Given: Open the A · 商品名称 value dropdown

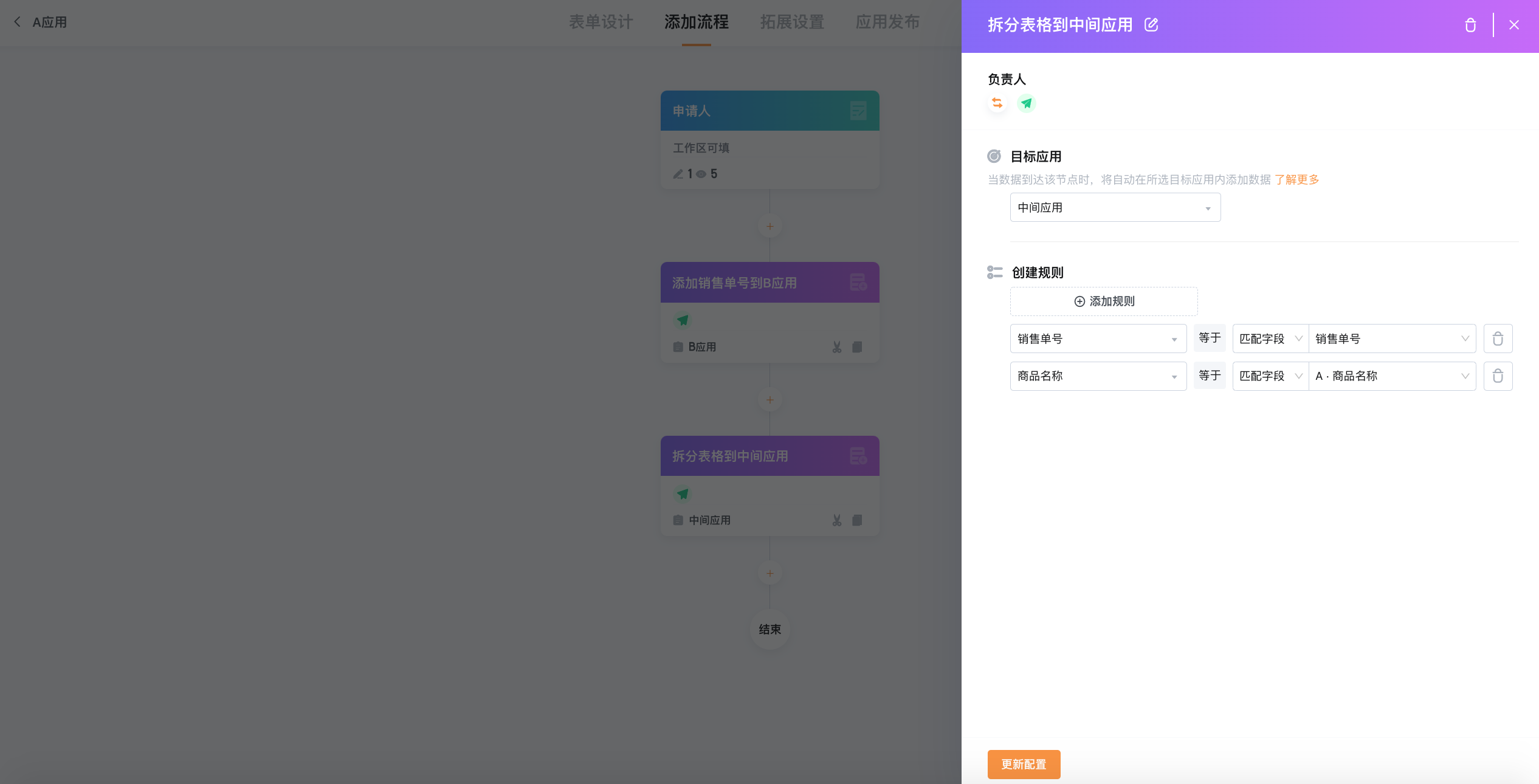Looking at the screenshot, I should click(1392, 376).
